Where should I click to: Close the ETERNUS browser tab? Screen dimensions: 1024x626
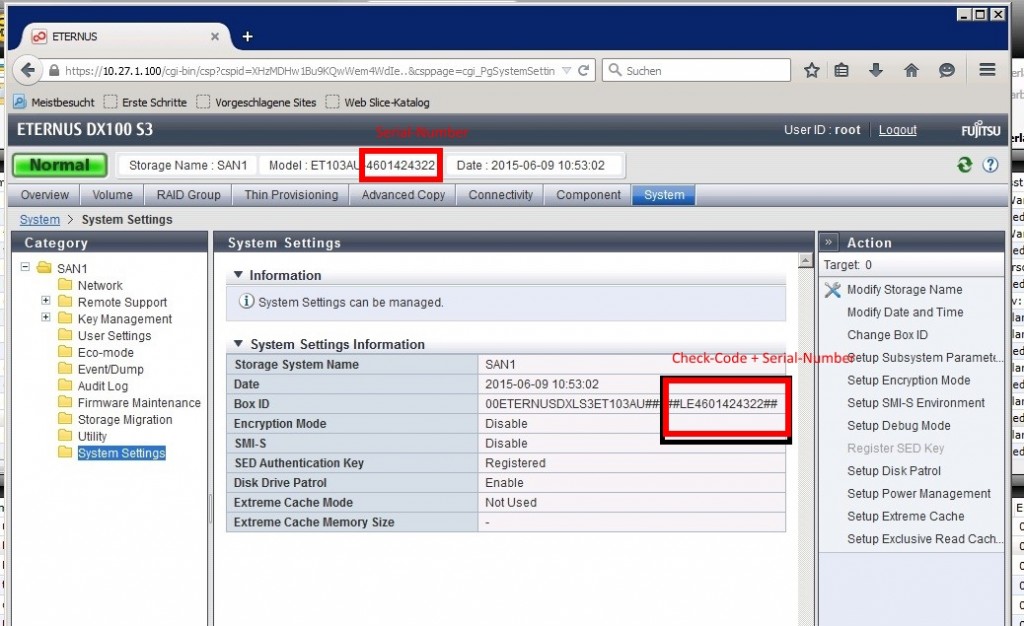[215, 37]
